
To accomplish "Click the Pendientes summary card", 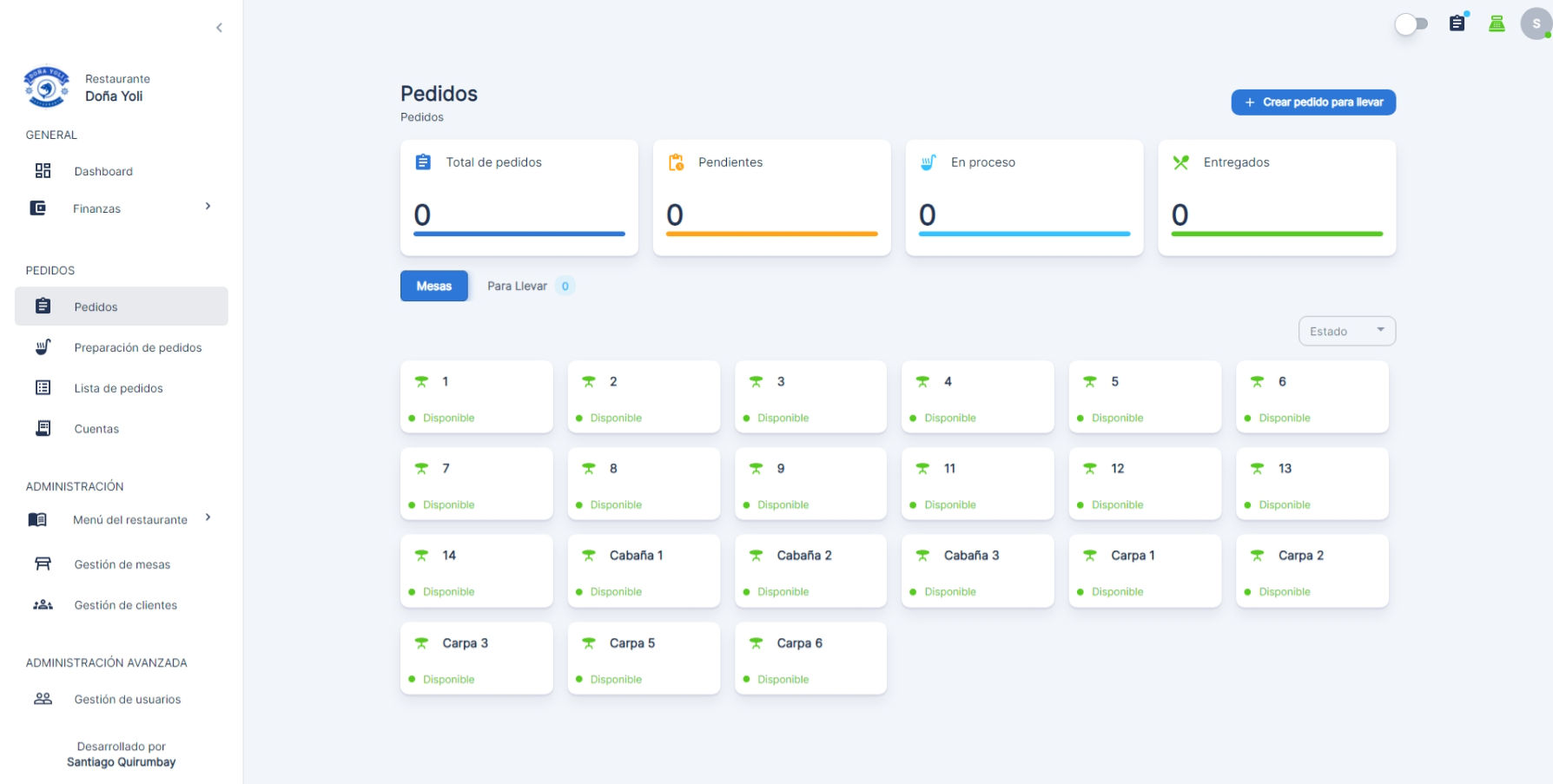I will point(772,198).
